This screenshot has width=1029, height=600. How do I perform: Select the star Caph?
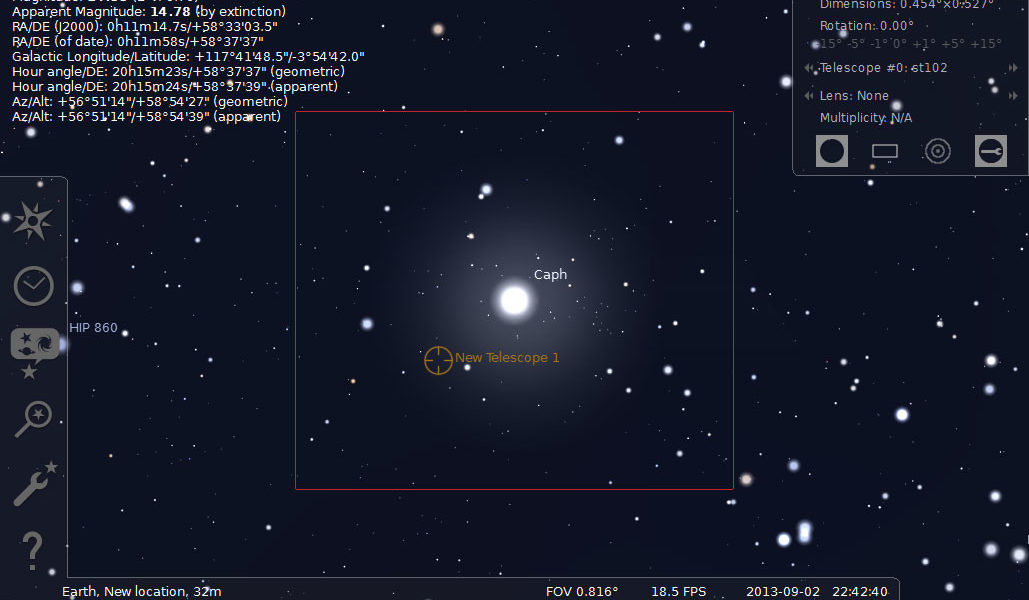(514, 300)
